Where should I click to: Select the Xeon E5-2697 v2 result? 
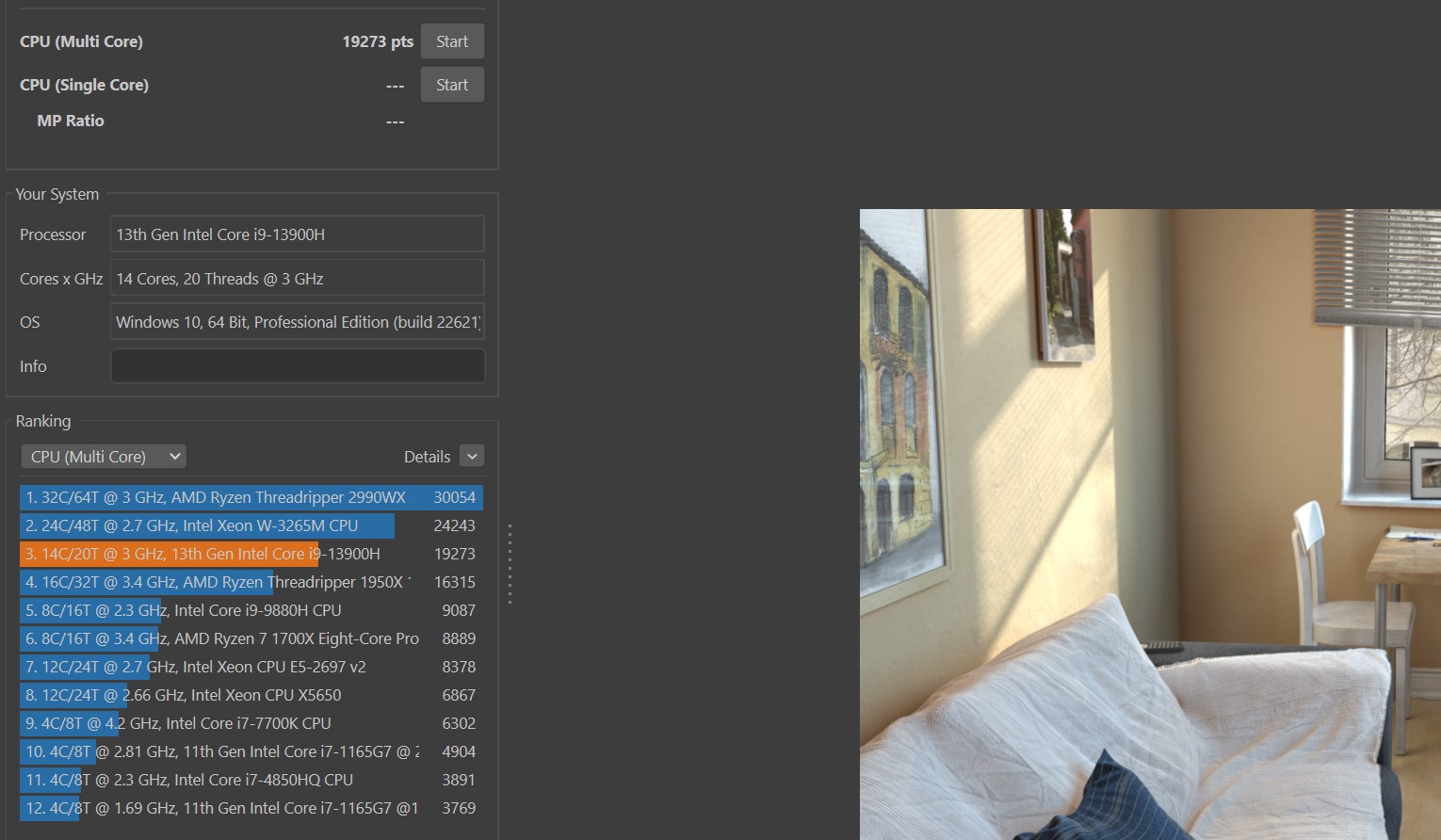click(251, 667)
